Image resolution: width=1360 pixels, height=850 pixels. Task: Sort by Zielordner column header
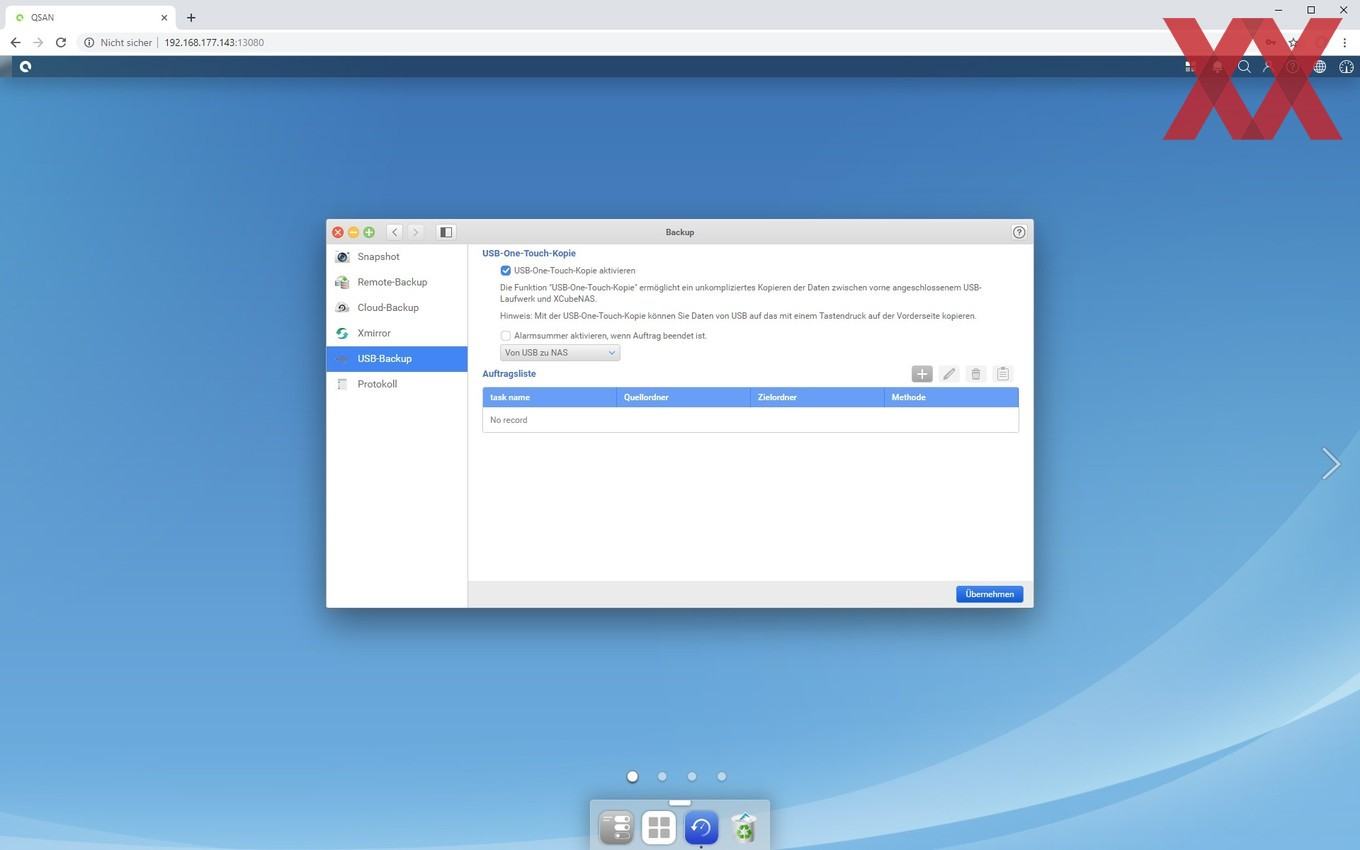coord(817,398)
